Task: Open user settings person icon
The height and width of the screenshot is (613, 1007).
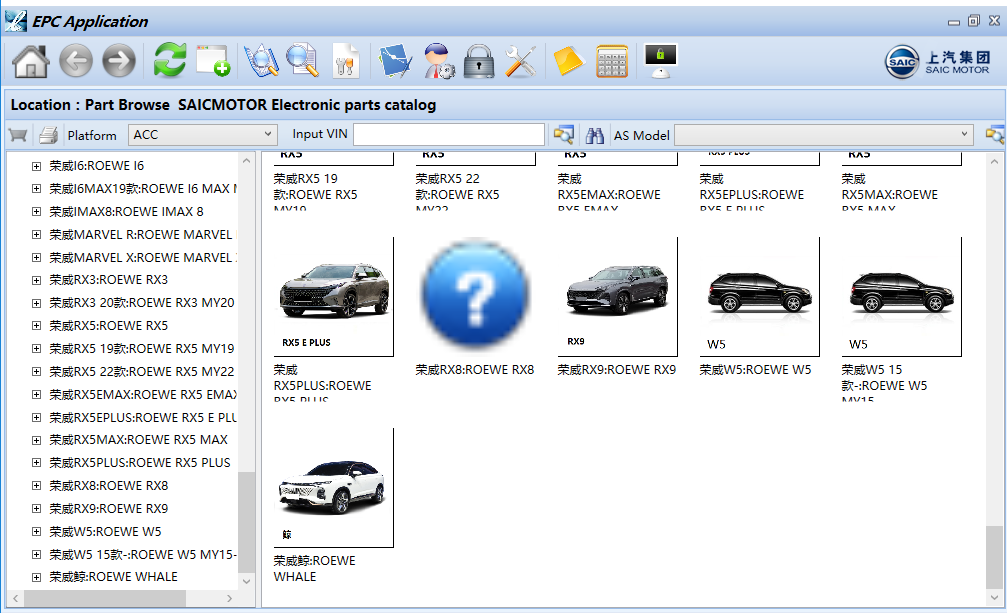Action: click(x=439, y=61)
